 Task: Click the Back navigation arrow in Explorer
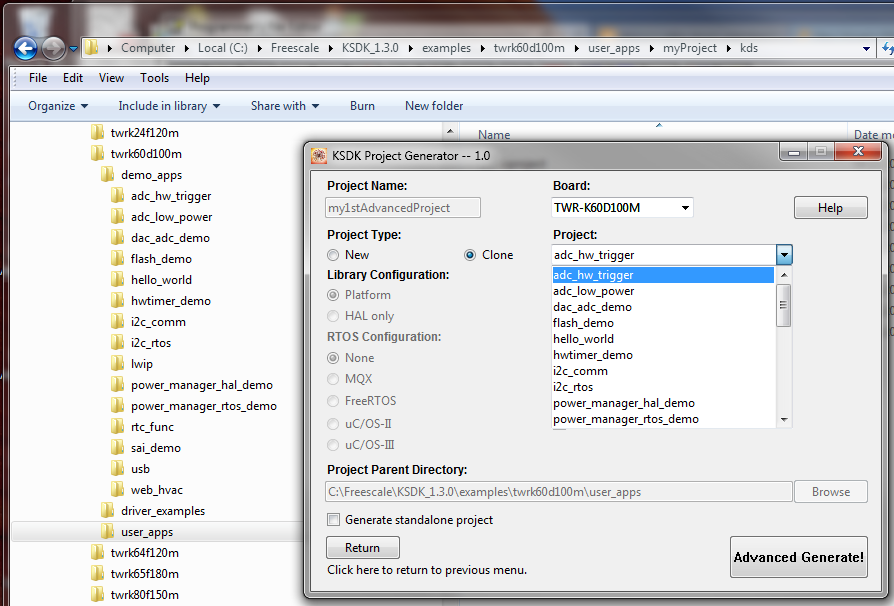(26, 48)
